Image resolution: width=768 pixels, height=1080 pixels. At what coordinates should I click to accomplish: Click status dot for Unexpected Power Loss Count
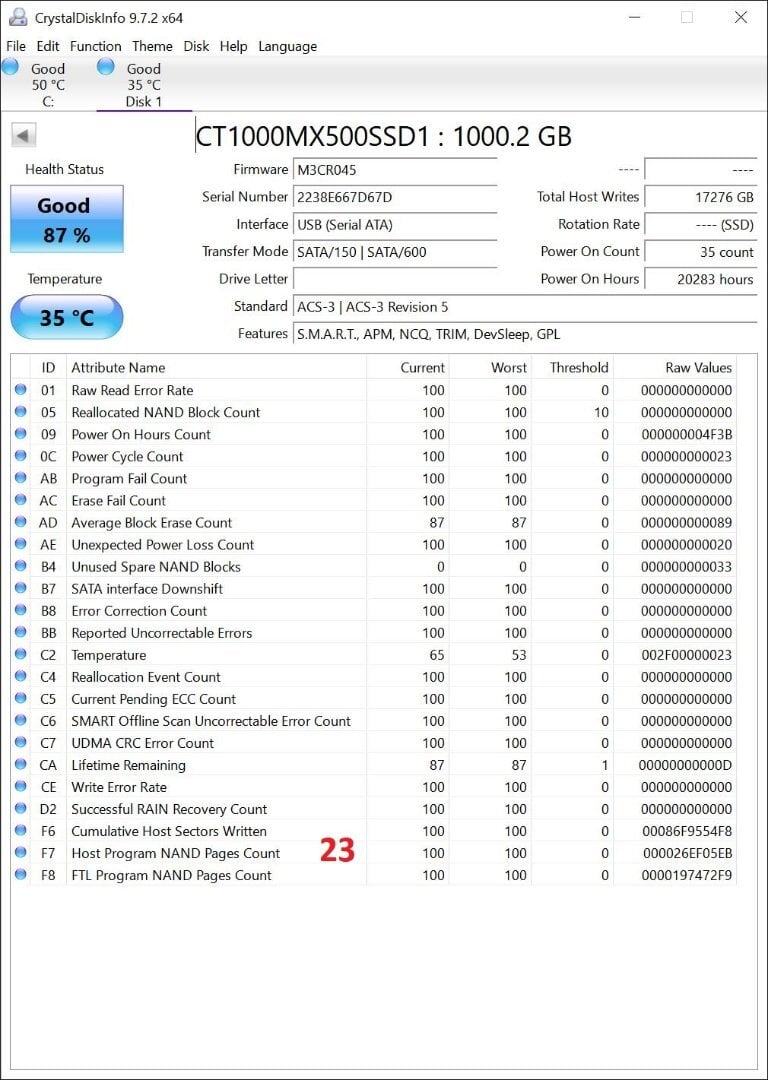pyautogui.click(x=21, y=544)
